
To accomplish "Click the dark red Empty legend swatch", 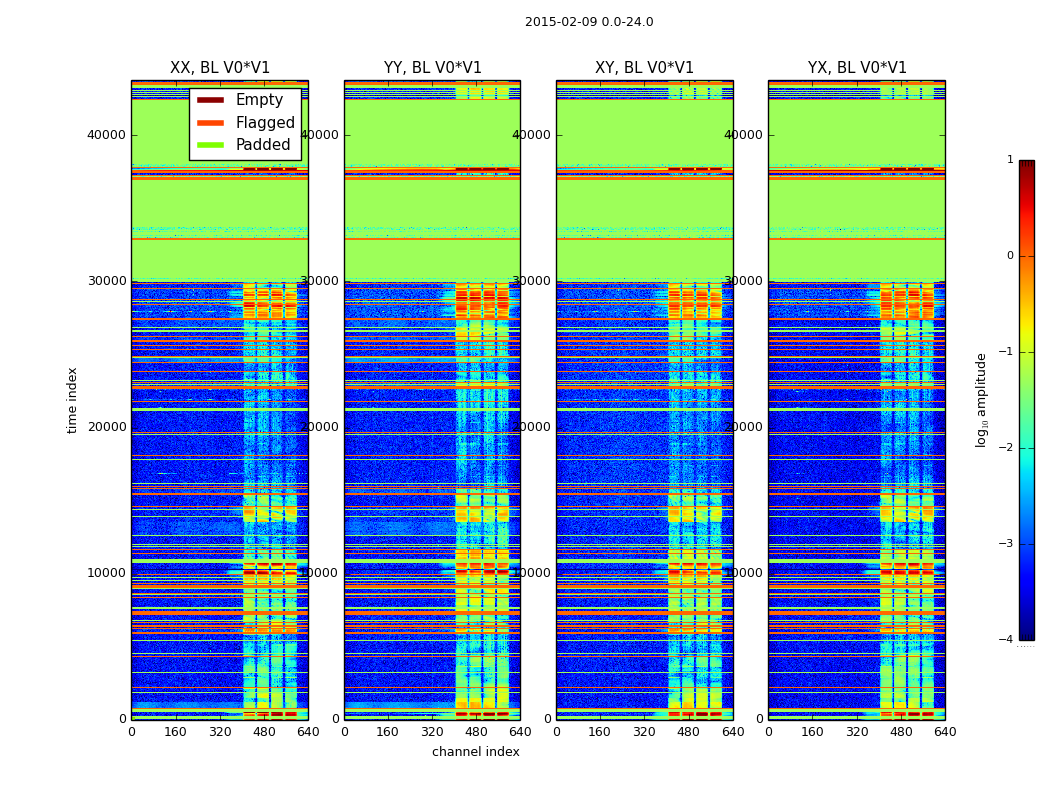I will (x=210, y=100).
